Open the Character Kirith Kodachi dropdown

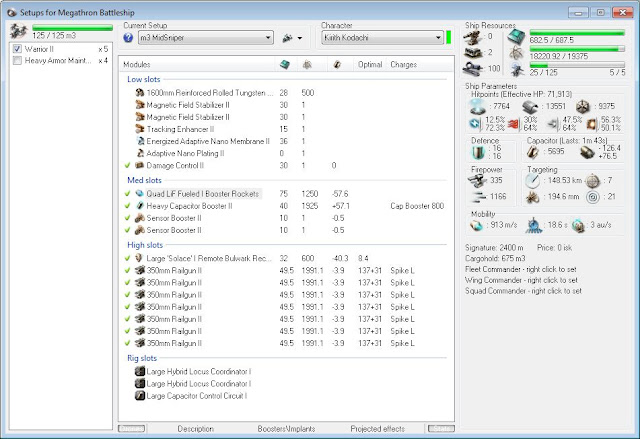click(x=382, y=38)
